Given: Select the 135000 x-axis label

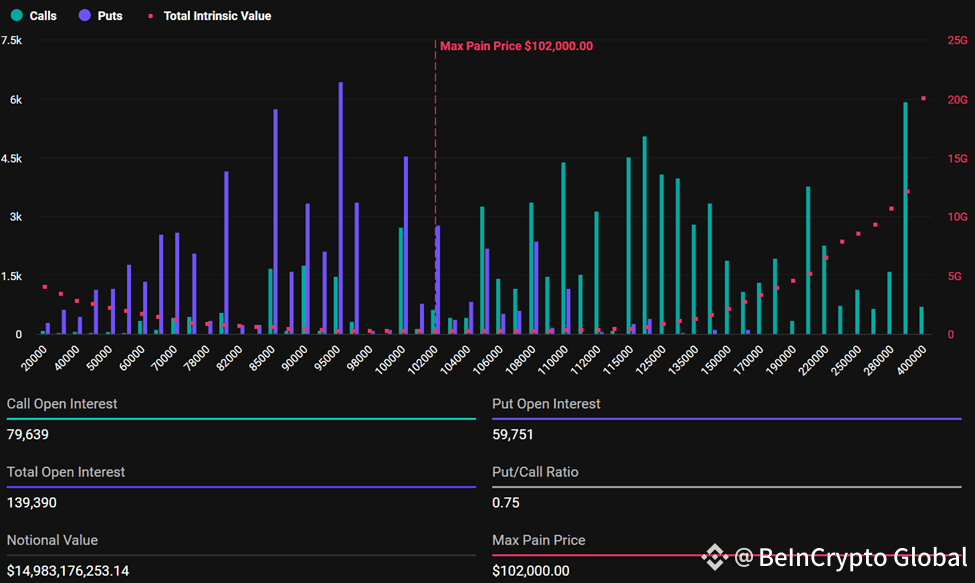Looking at the screenshot, I should point(684,360).
